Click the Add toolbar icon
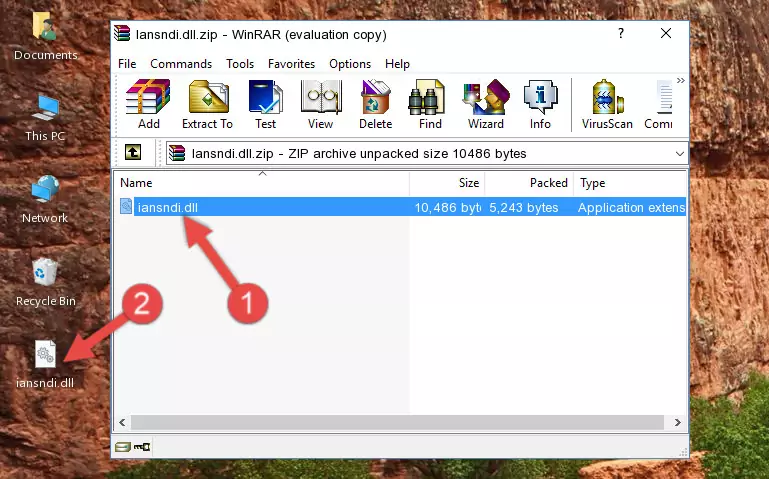This screenshot has height=479, width=769. pyautogui.click(x=148, y=104)
